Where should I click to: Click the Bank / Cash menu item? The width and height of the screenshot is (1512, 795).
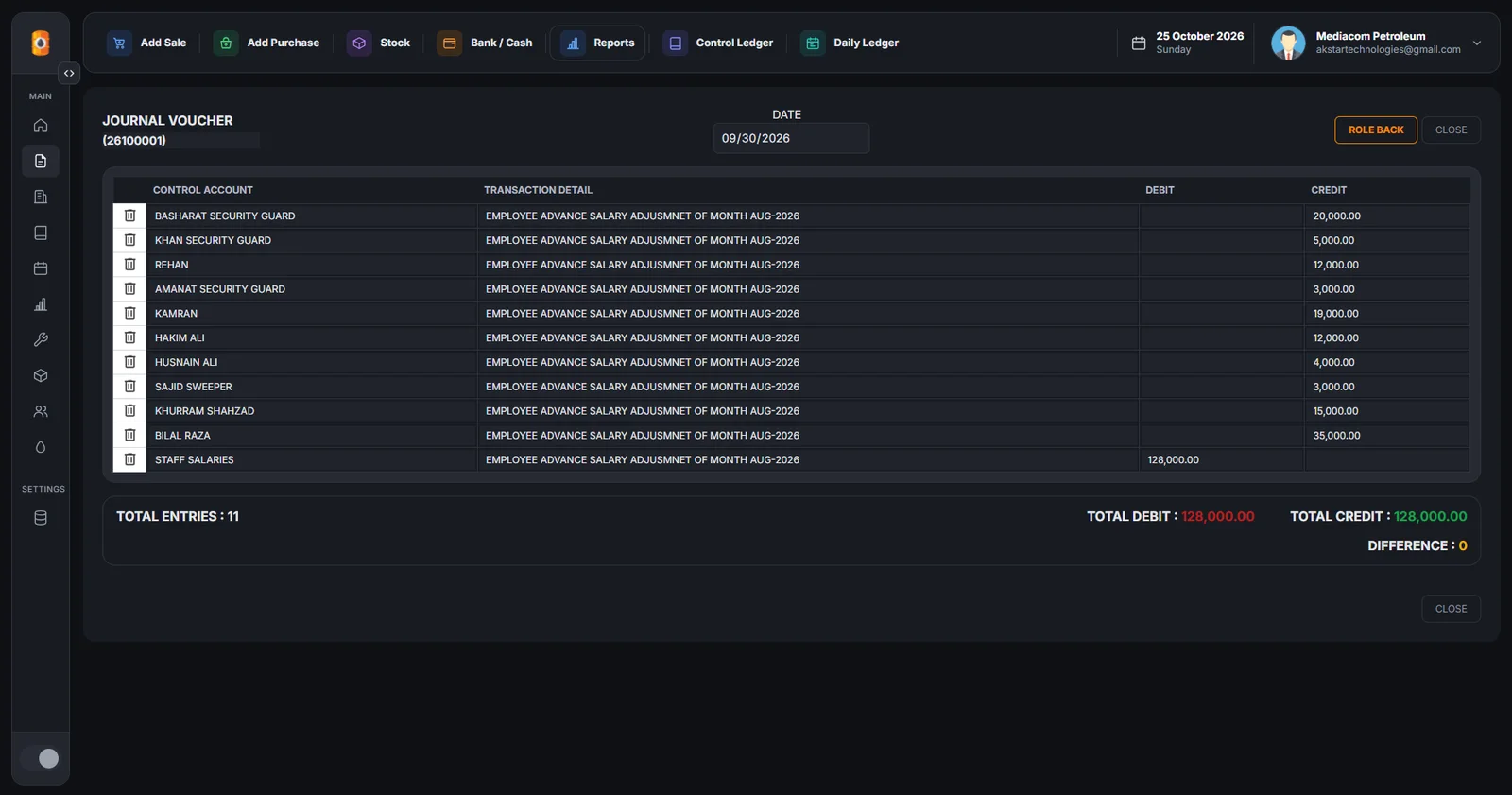(485, 43)
